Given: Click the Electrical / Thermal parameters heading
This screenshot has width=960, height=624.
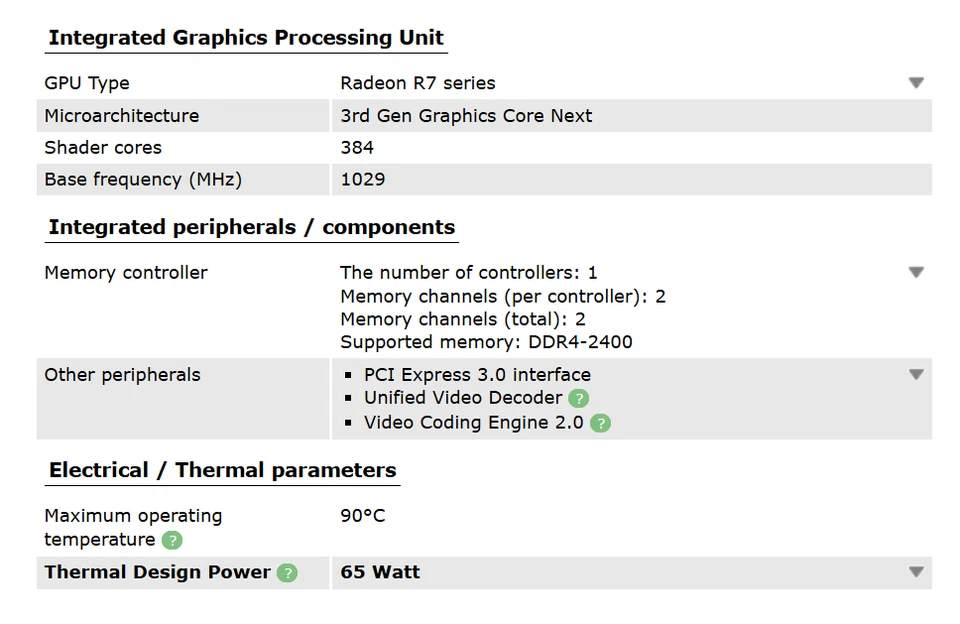Looking at the screenshot, I should [222, 470].
